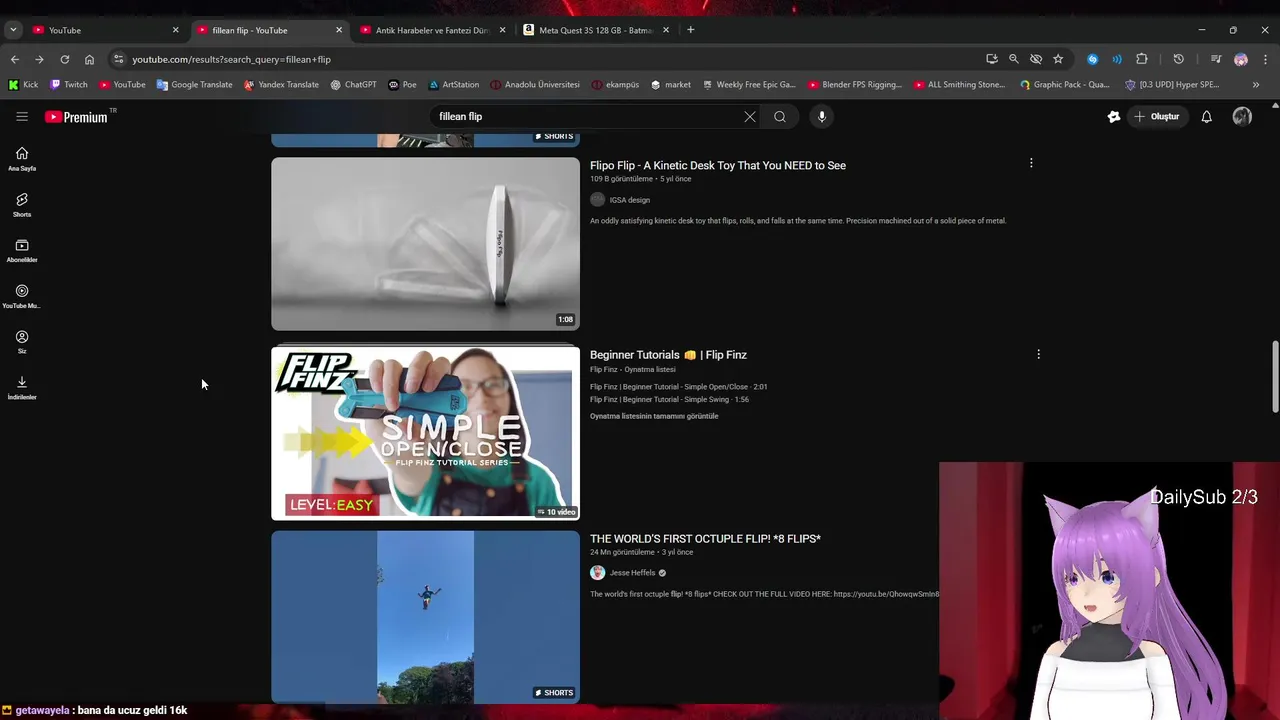This screenshot has width=1280, height=720.
Task: Open YouTube Music in sidebar
Action: [22, 297]
